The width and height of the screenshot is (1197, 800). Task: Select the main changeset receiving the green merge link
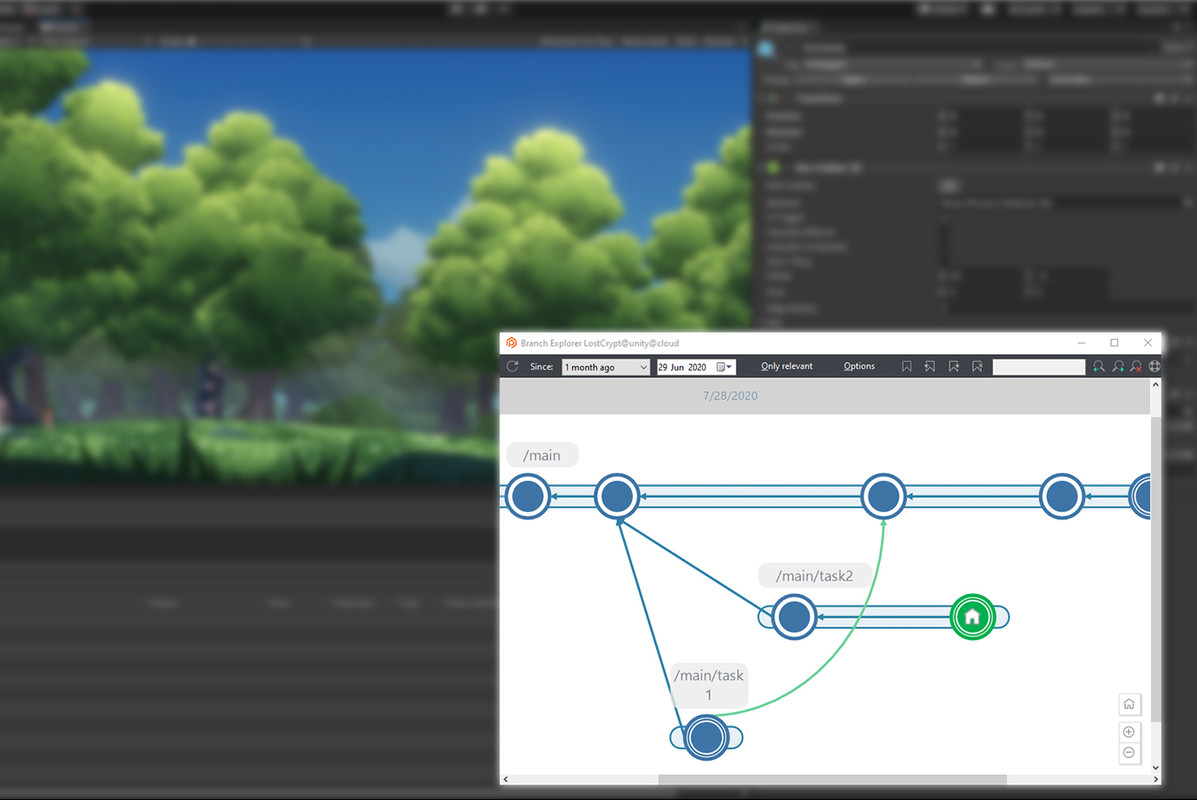883,496
